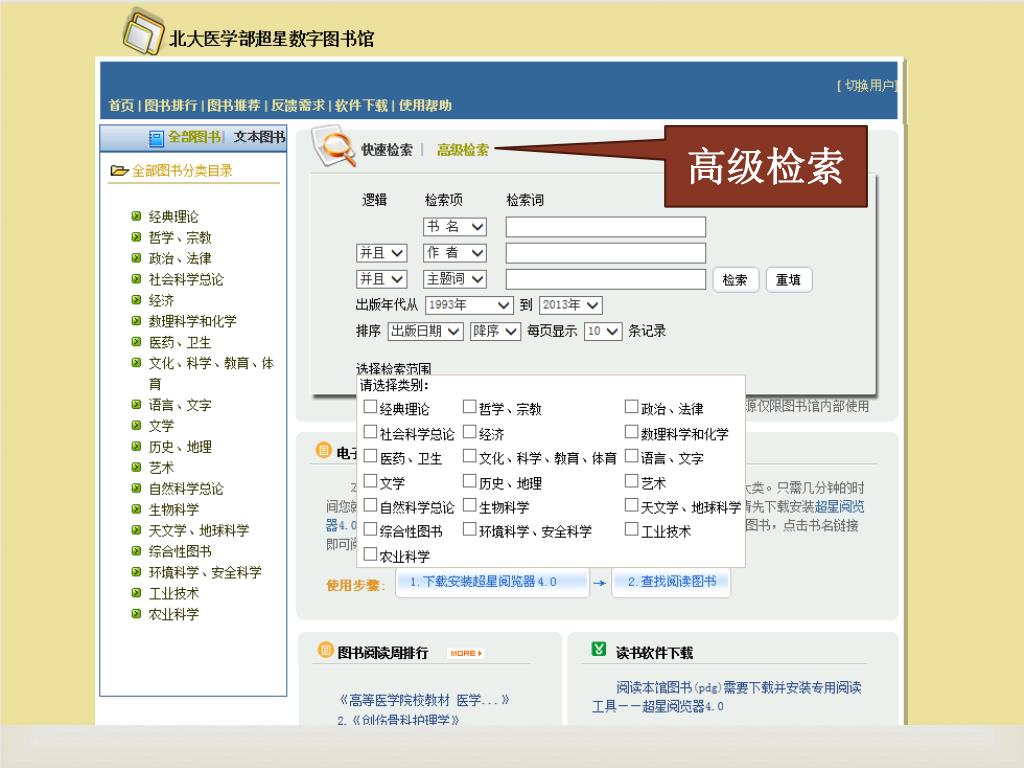
Task: Check the 工业技术 category checkbox
Action: (x=631, y=529)
